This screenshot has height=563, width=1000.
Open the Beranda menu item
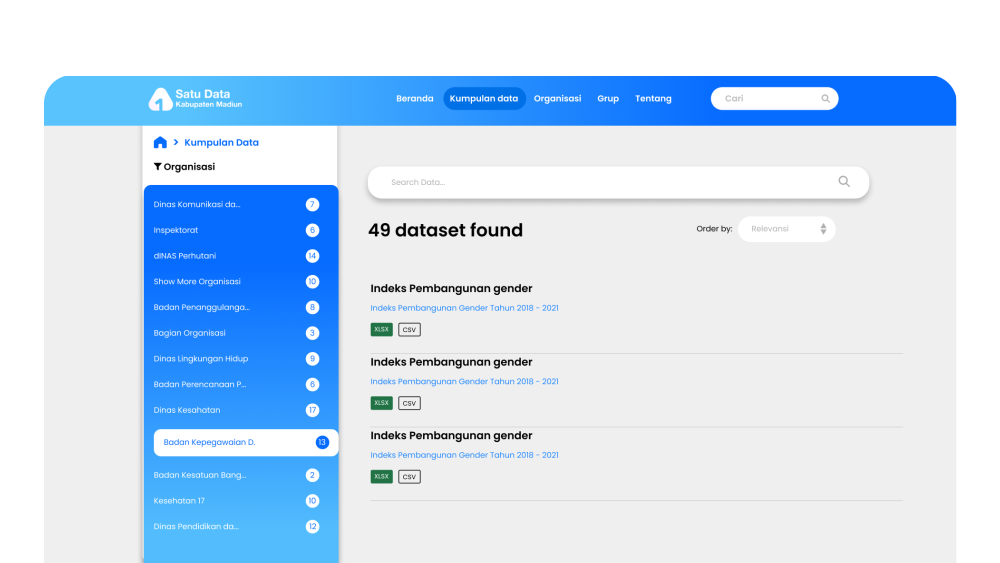pyautogui.click(x=414, y=99)
